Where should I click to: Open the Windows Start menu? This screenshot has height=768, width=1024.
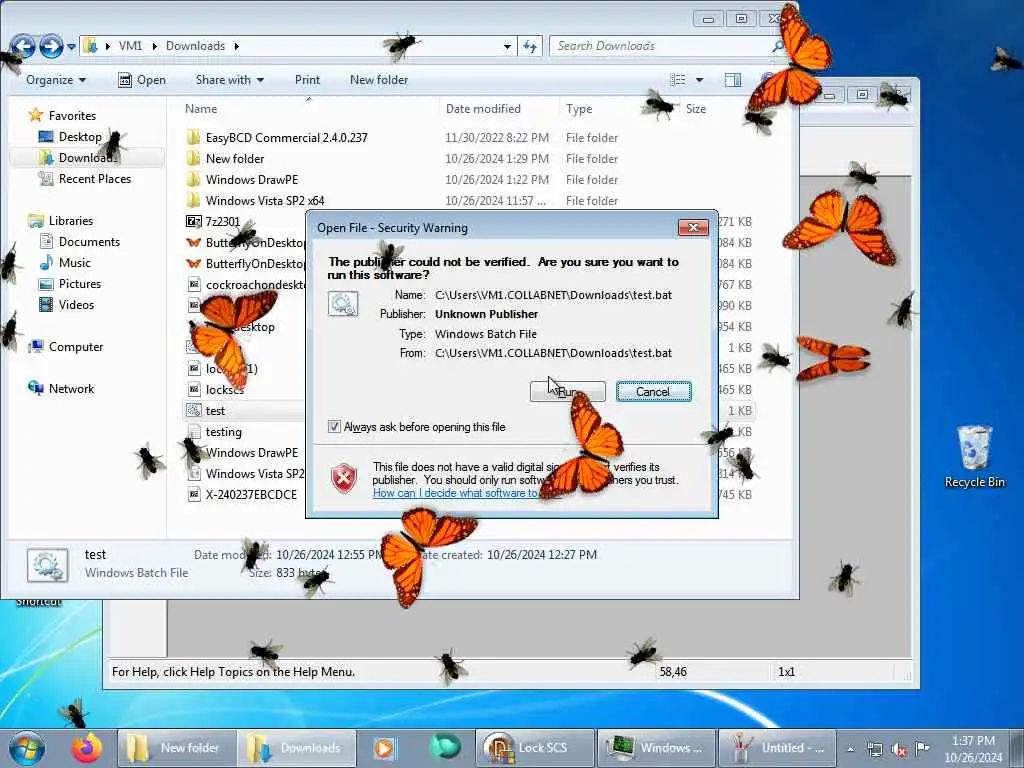27,748
